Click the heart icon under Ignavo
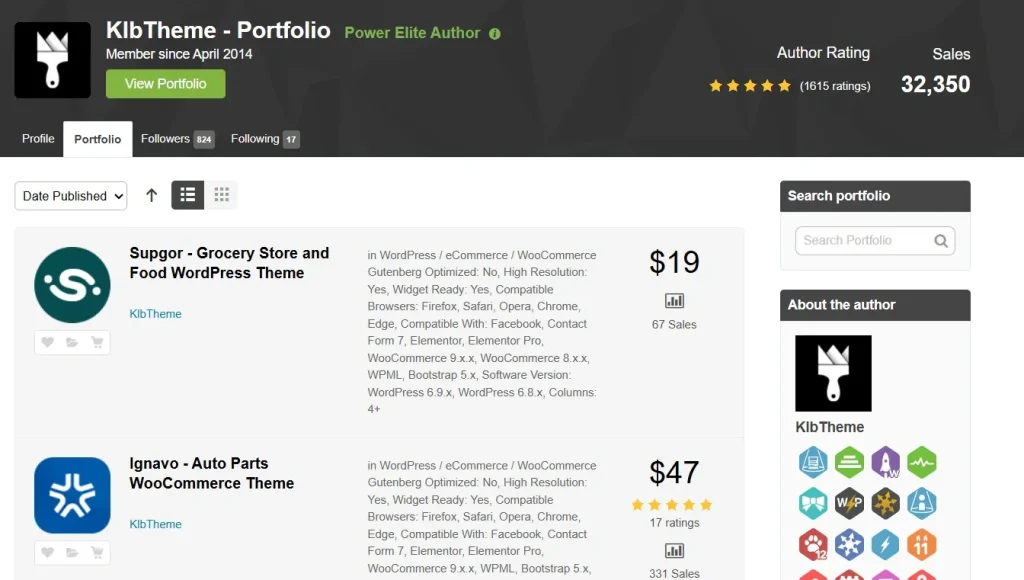Screen dimensions: 1024x580 click(x=47, y=553)
